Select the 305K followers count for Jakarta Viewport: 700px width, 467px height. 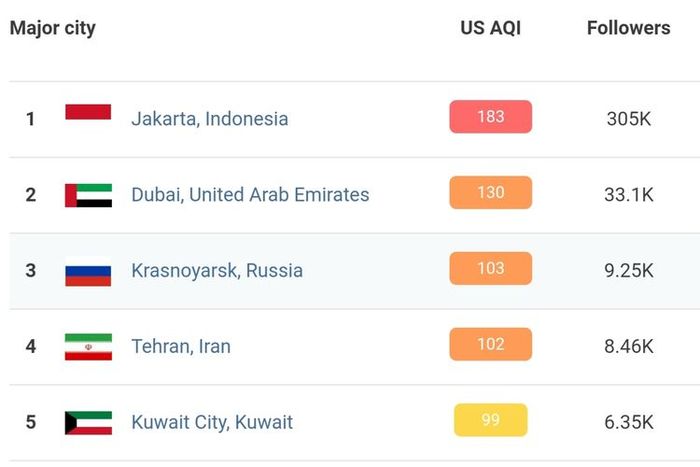(629, 119)
